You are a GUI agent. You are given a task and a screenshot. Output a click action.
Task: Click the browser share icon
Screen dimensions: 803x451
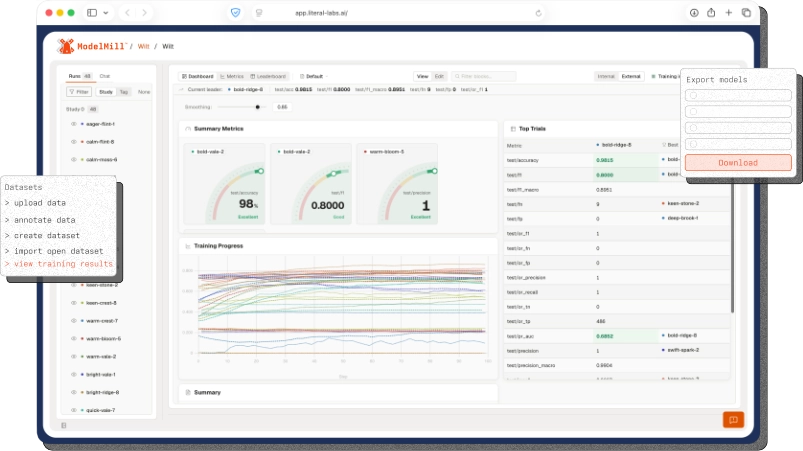click(711, 13)
